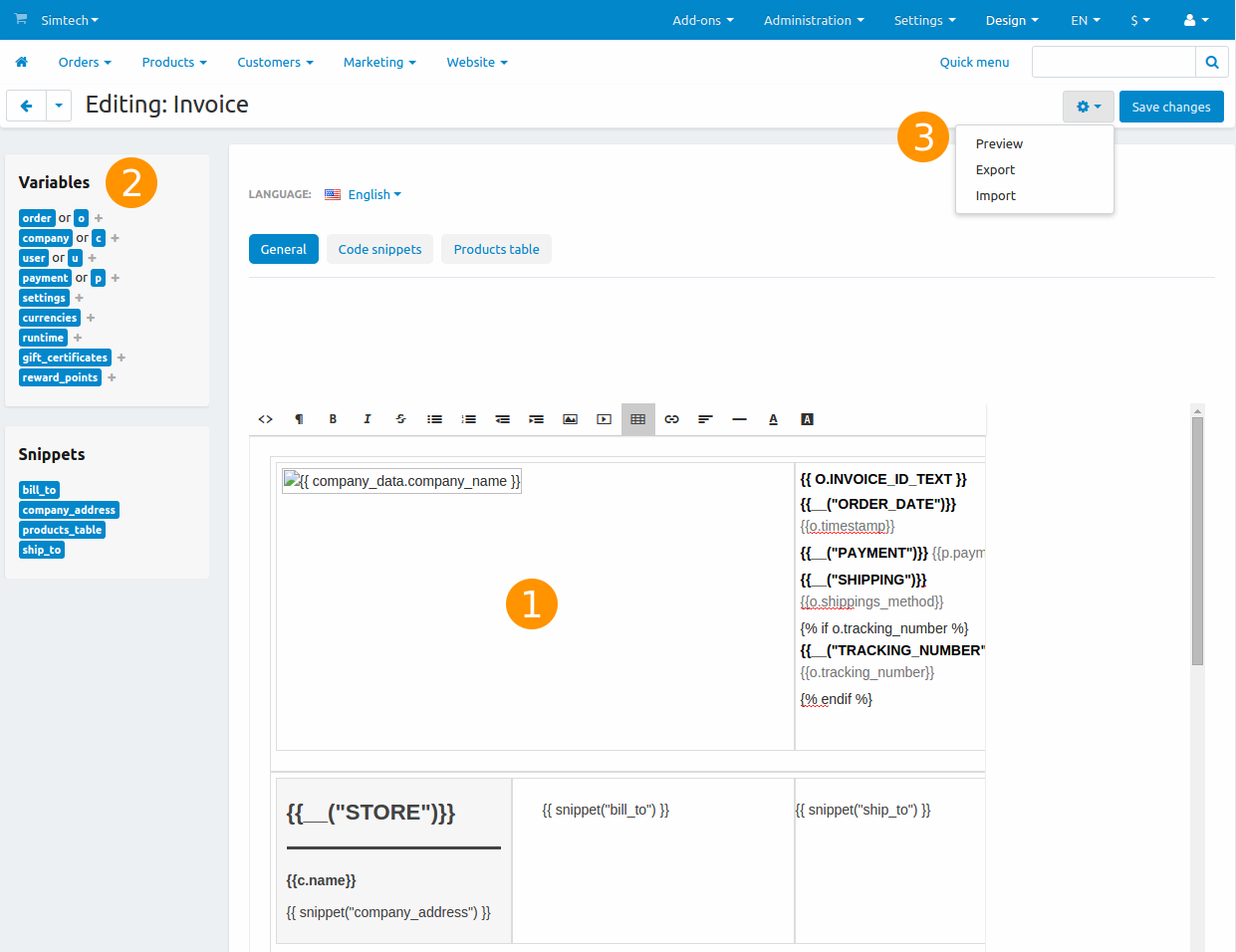
Task: Open paragraph format options
Action: [299, 419]
